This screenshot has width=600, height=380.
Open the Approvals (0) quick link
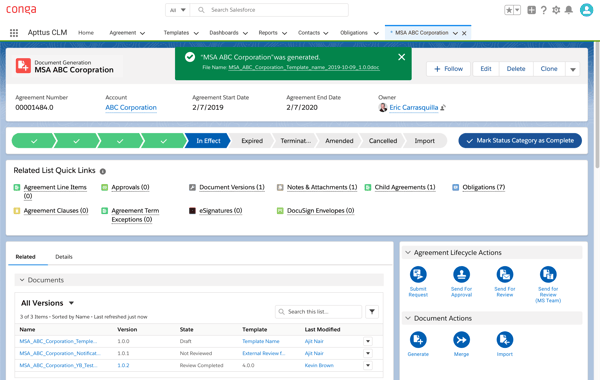[130, 187]
